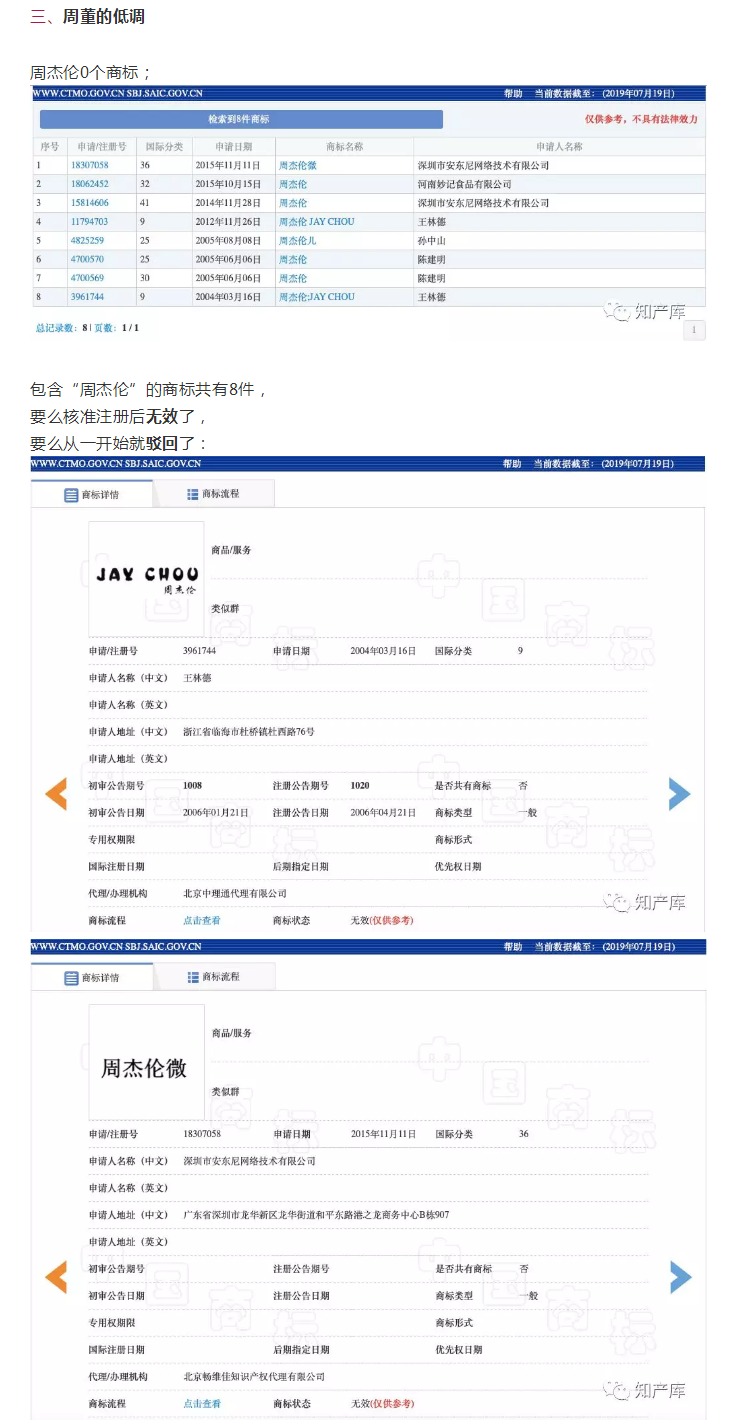Screen dimensions: 742x1427
Task: Switch to 商标流程 tab above 周杰伦微 trademark
Action: [213, 977]
